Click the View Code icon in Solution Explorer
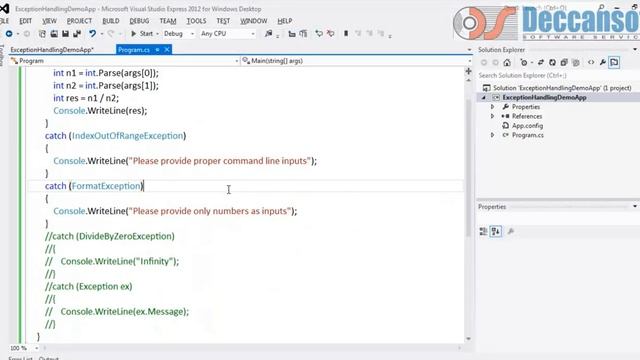 [591, 62]
